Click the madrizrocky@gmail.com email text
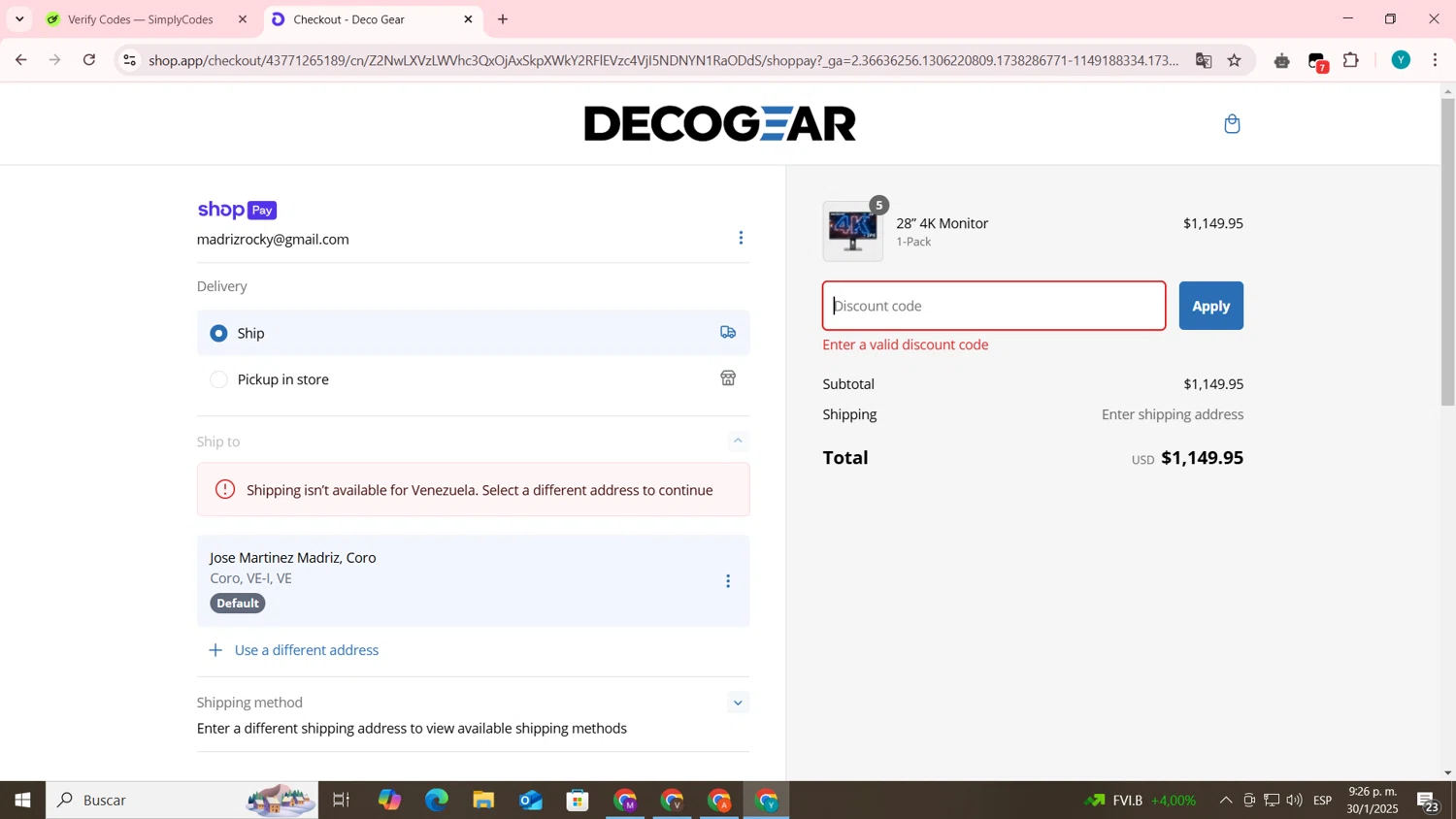 coord(273,240)
